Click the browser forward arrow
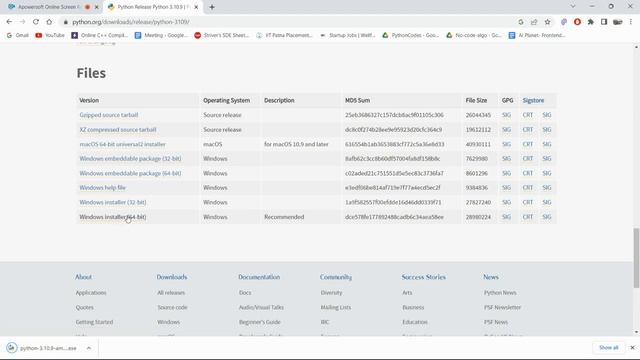Screen dimensions: 640x360 pyautogui.click(x=22, y=22)
